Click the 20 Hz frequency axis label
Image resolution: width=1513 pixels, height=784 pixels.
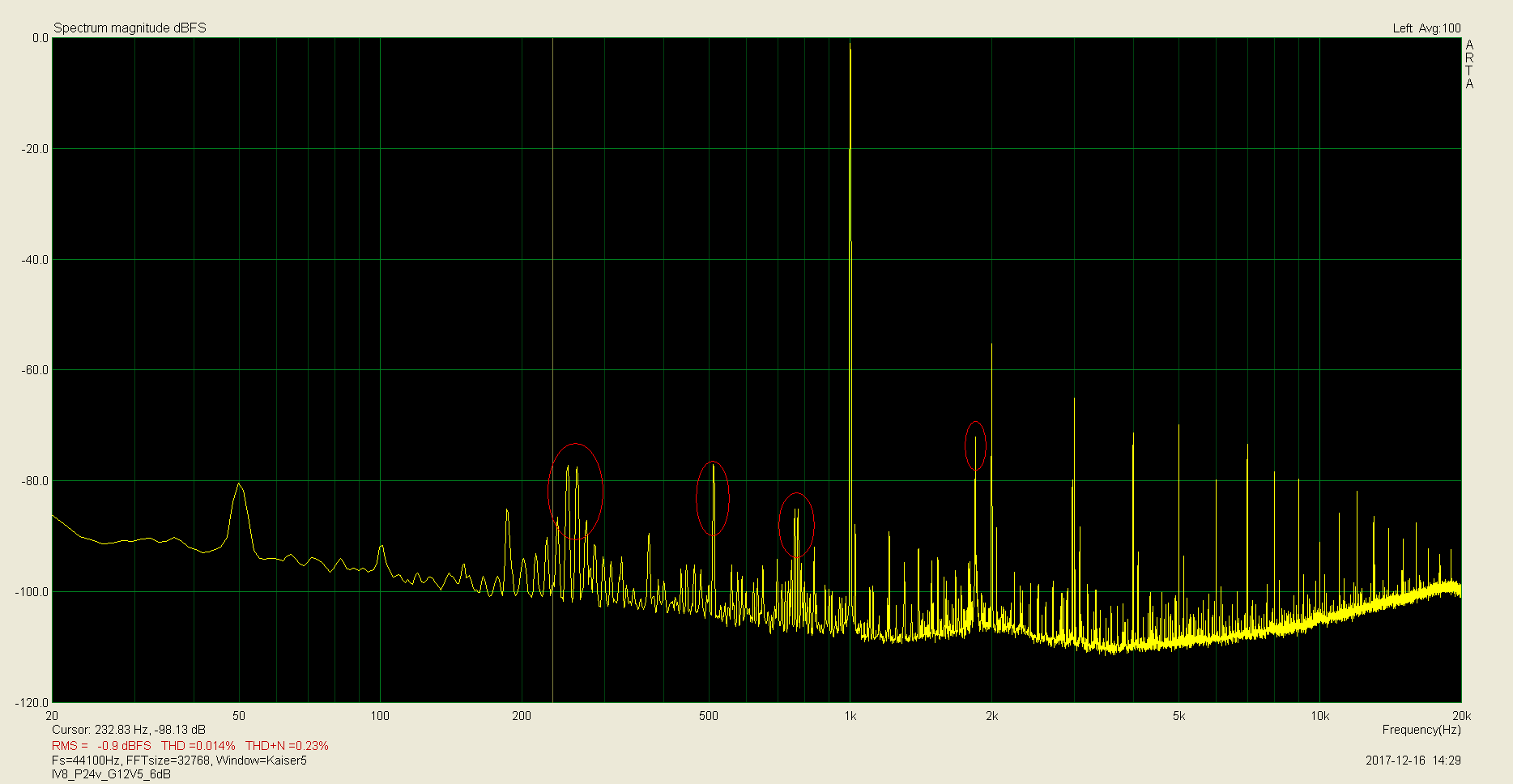52,716
